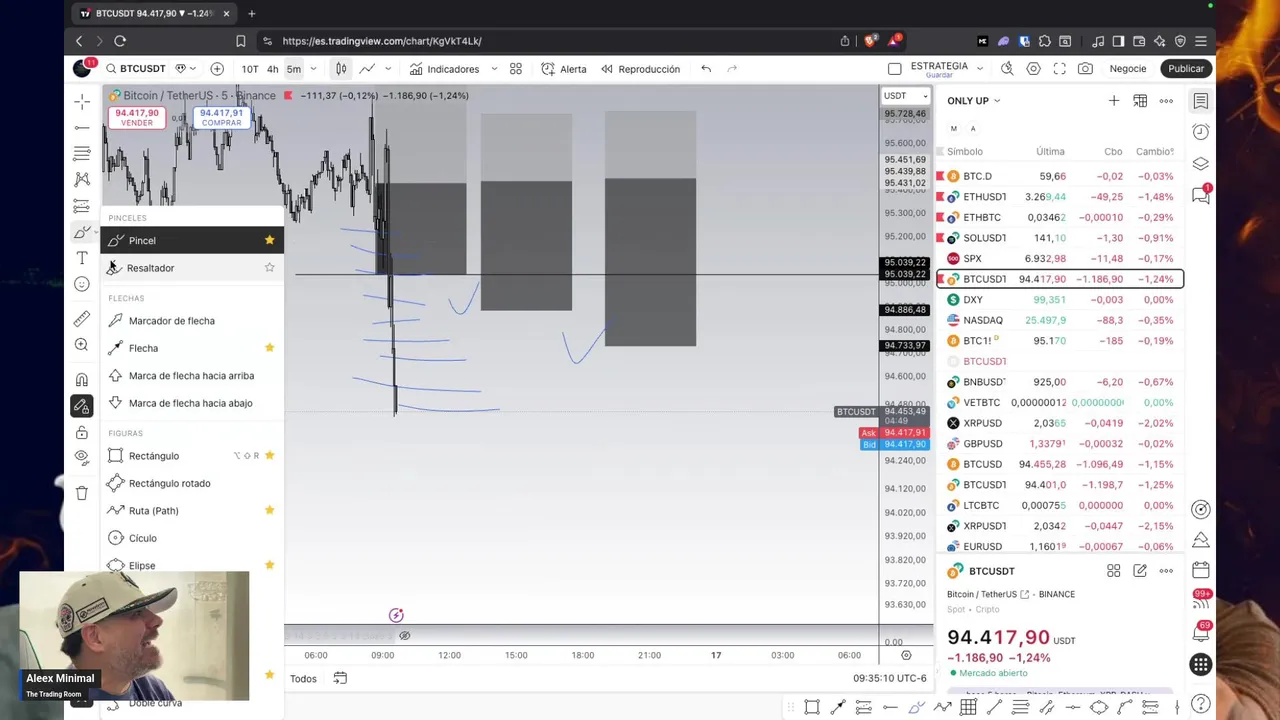1280x720 pixels.
Task: Select the ruler measure tool
Action: 82,318
